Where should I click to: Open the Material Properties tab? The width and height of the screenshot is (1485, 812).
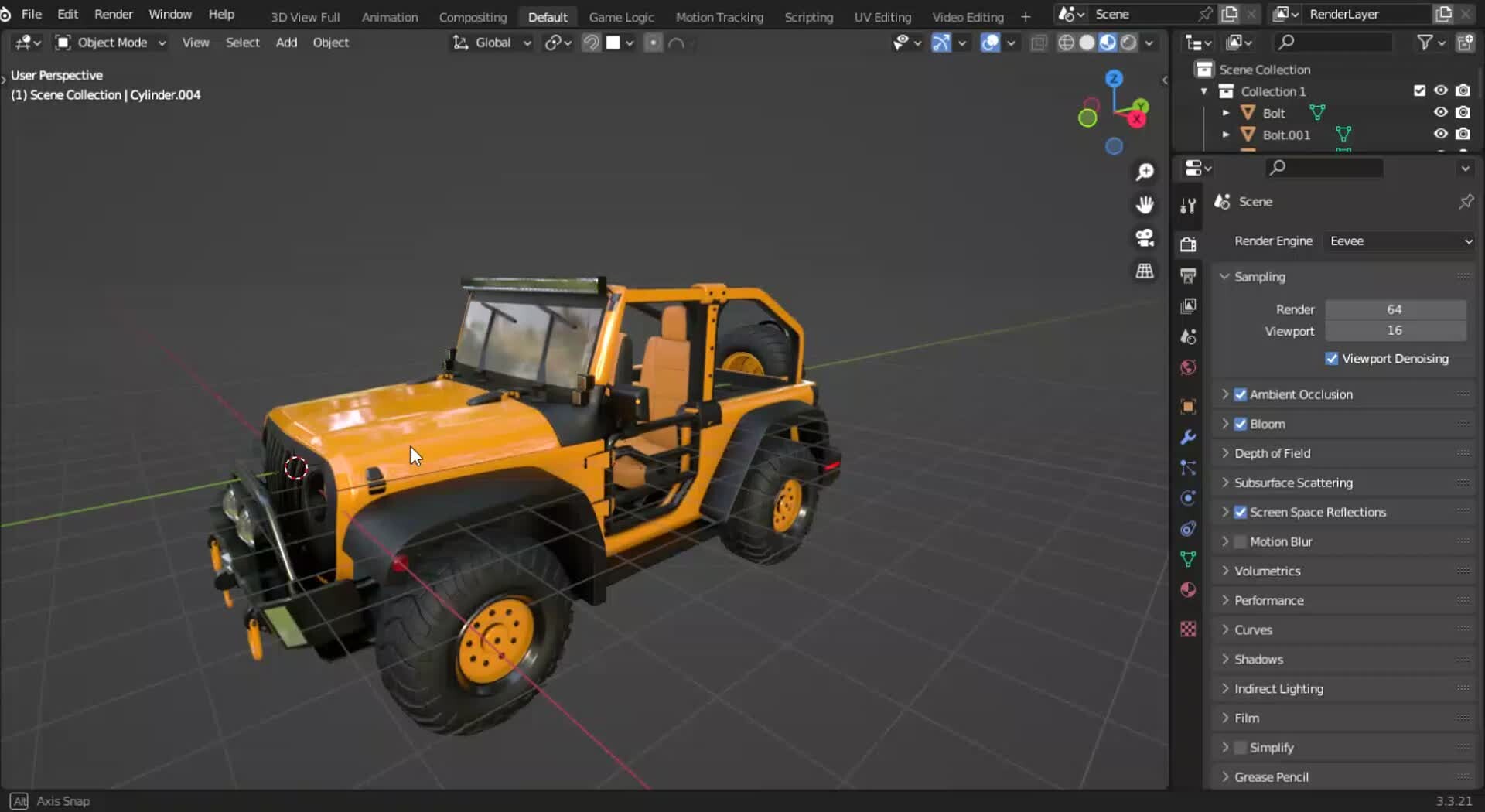pos(1188,589)
